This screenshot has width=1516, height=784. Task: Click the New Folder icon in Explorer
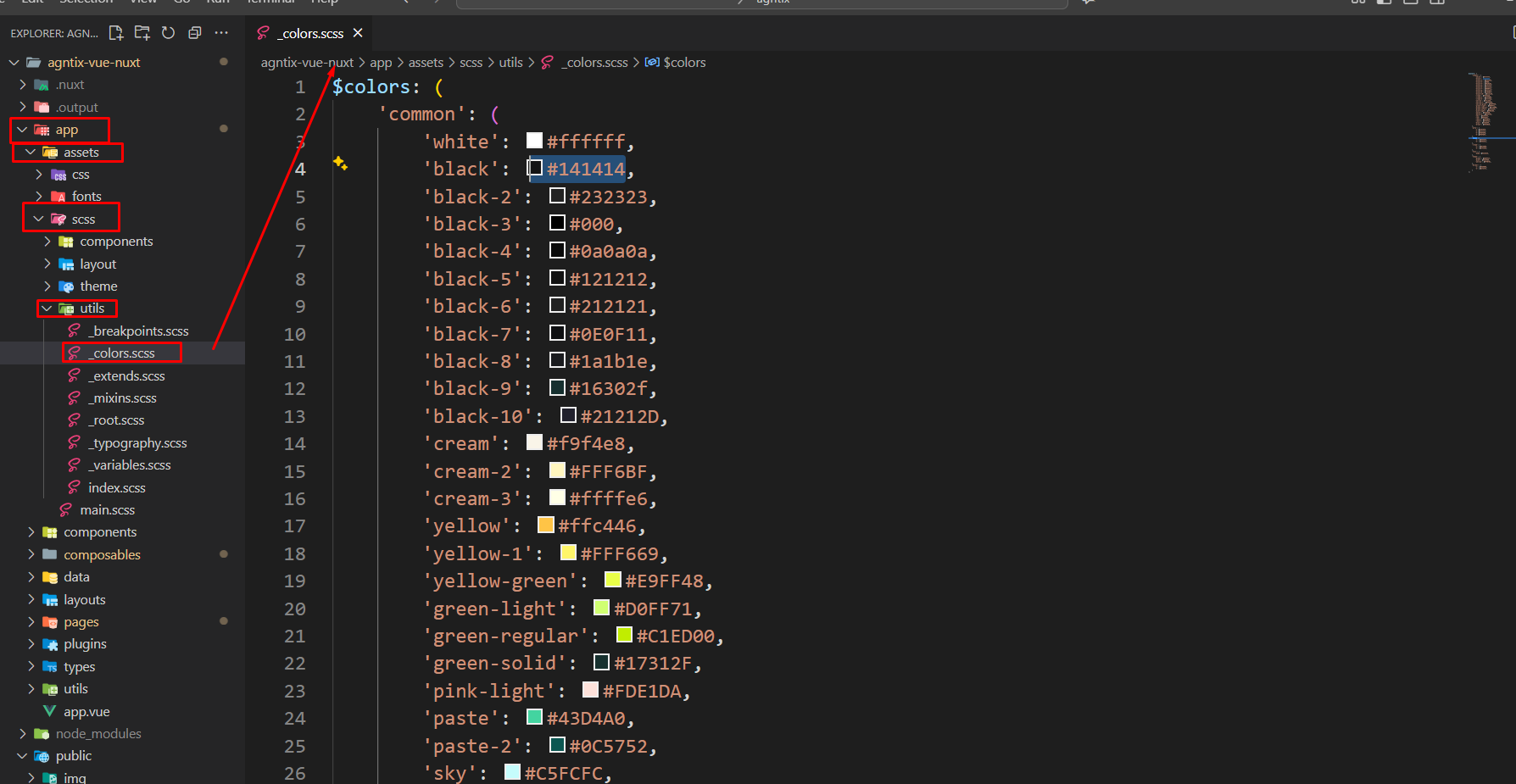pyautogui.click(x=142, y=33)
